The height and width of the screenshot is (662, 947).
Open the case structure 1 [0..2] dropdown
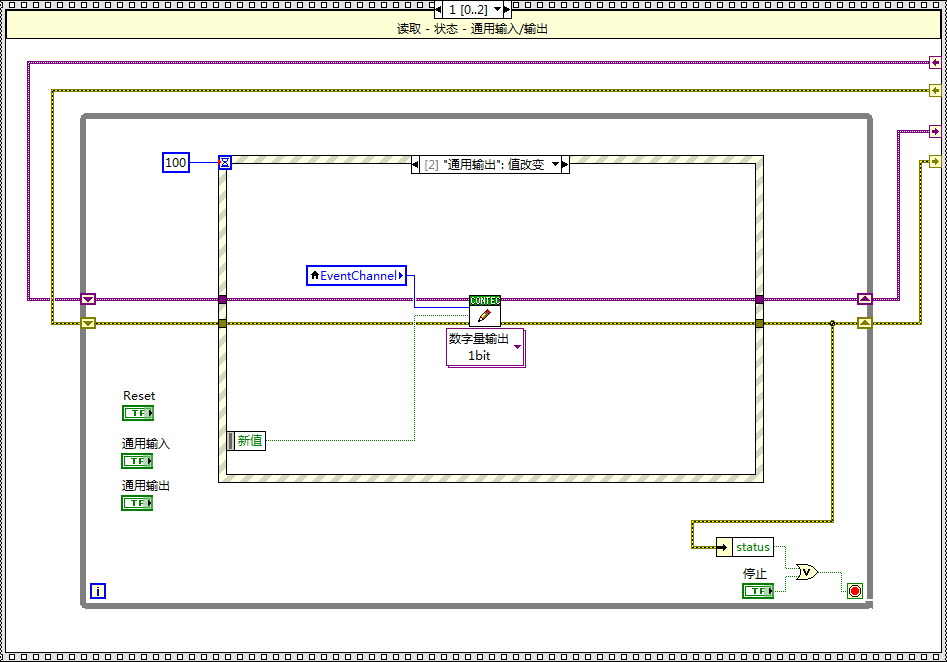coord(505,10)
